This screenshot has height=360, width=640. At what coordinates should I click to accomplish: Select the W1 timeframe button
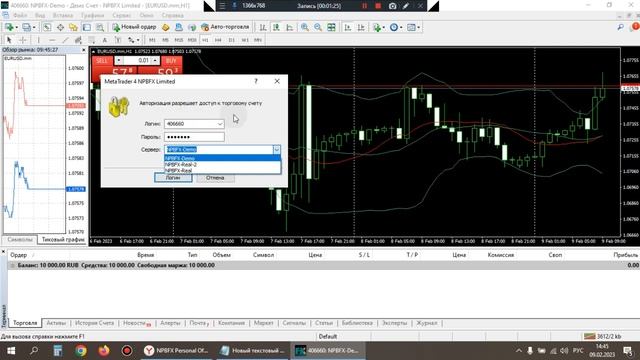coord(245,40)
